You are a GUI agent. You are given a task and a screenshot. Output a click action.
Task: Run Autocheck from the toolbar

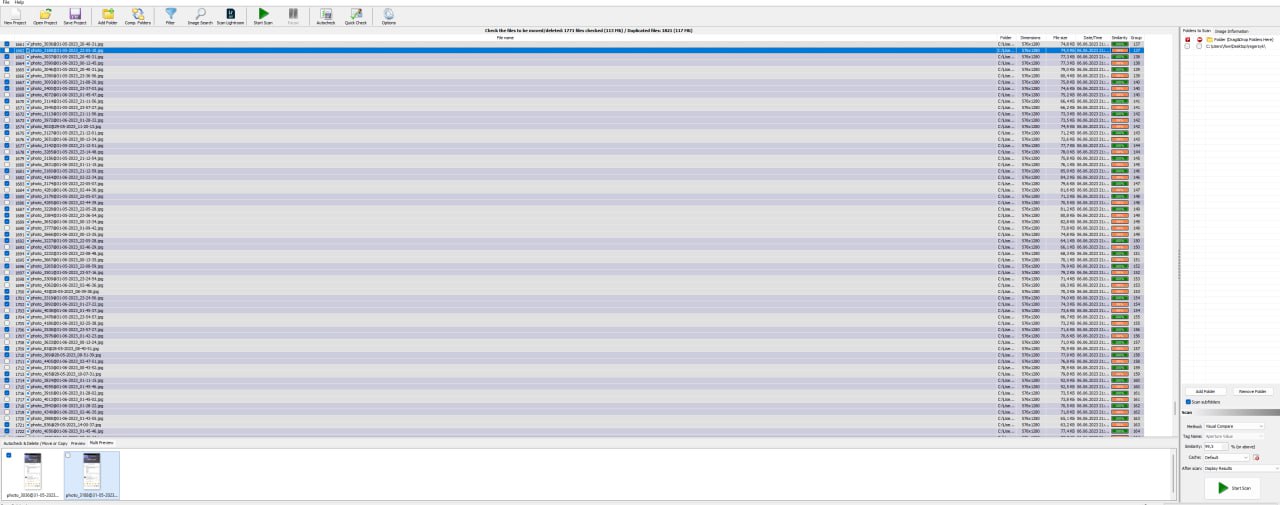(x=325, y=15)
